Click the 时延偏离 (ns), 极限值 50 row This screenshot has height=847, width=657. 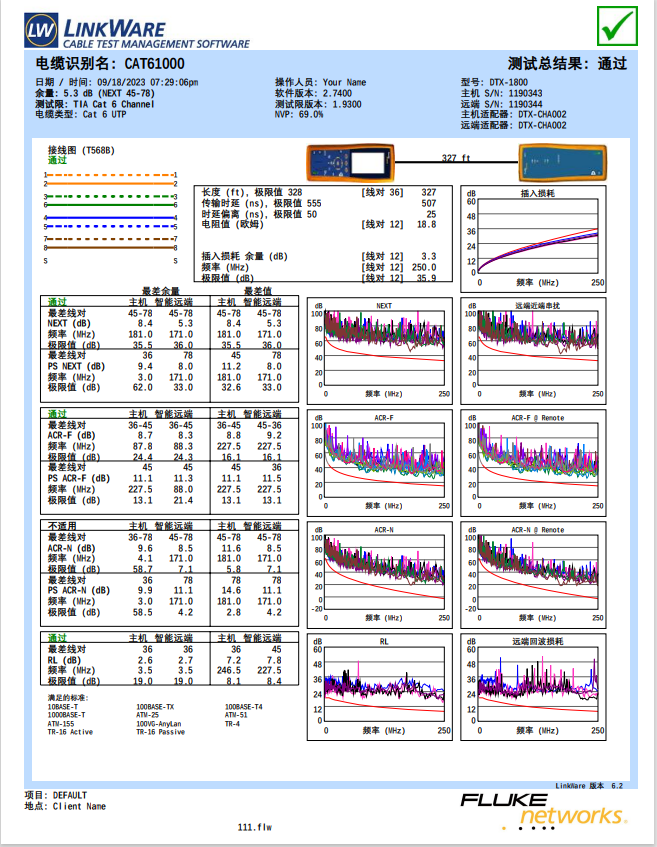coord(319,214)
